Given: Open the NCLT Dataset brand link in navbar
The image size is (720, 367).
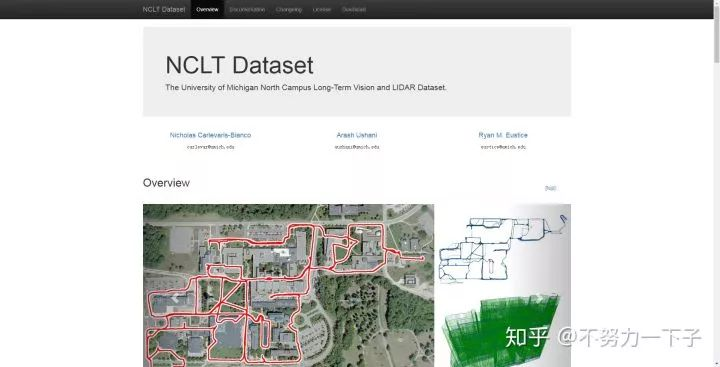Looking at the screenshot, I should [x=163, y=9].
